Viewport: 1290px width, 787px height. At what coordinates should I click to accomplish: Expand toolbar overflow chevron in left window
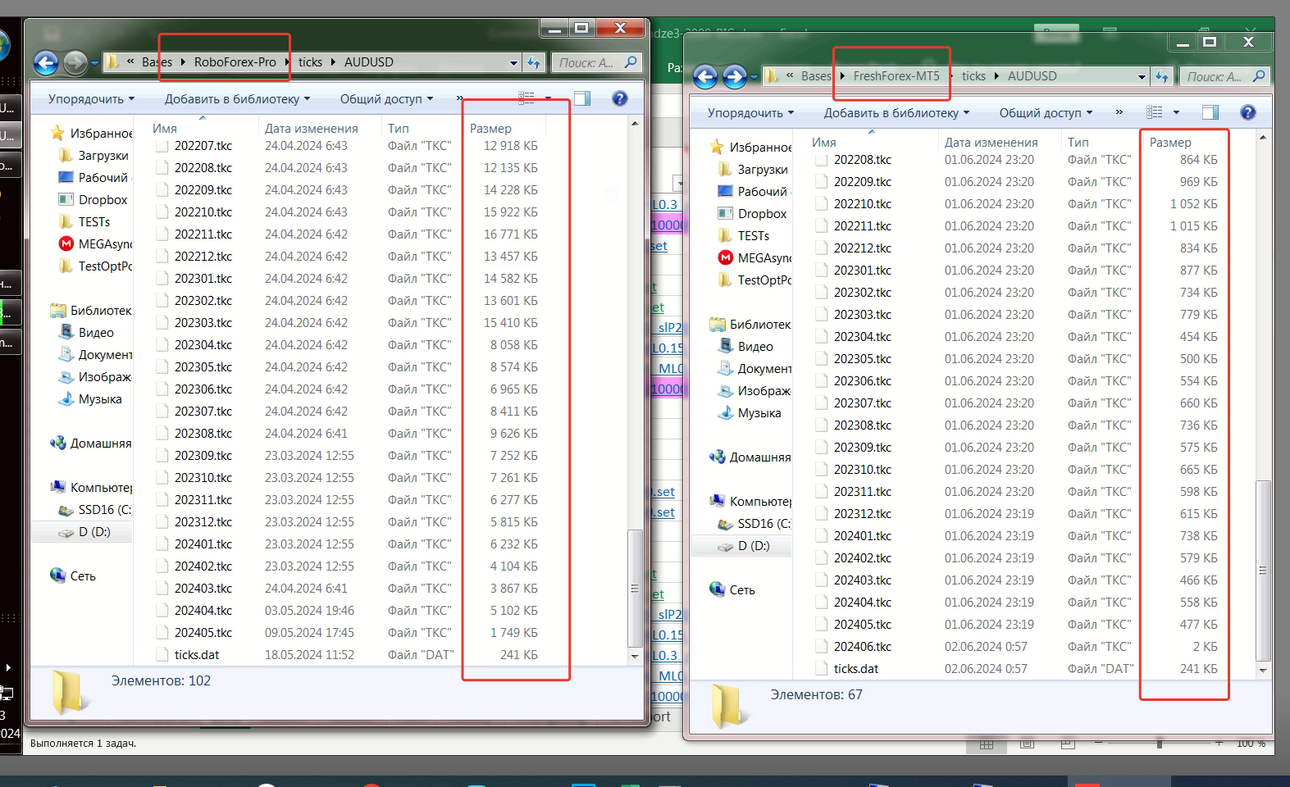click(x=460, y=98)
